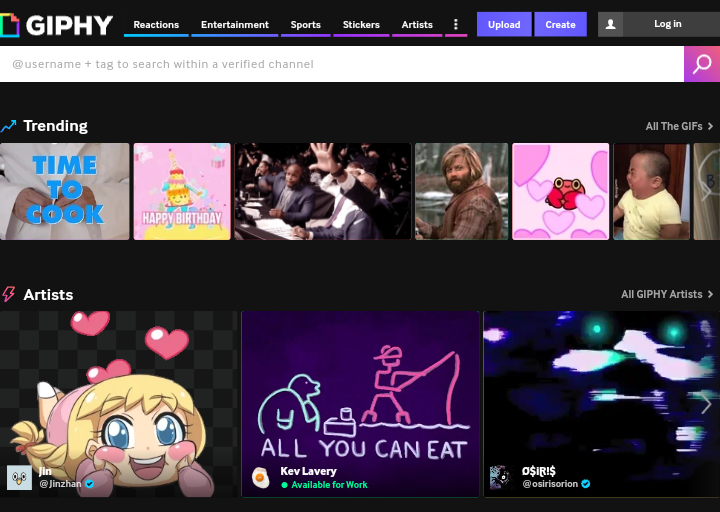Click the Create button
The height and width of the screenshot is (512, 720).
coord(560,24)
